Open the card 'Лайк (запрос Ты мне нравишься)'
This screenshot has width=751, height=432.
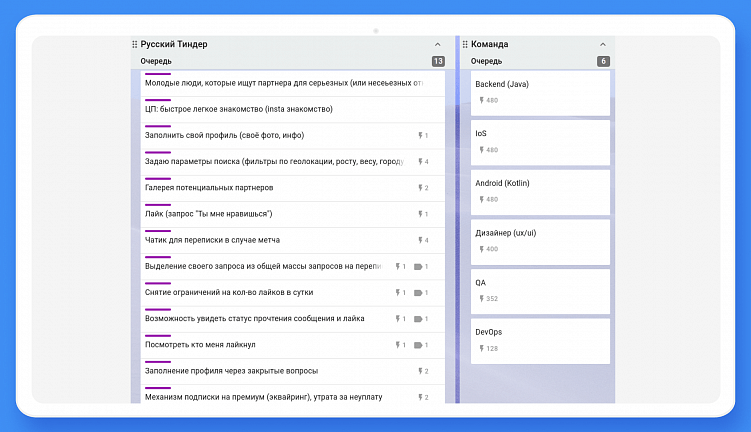[293, 214]
